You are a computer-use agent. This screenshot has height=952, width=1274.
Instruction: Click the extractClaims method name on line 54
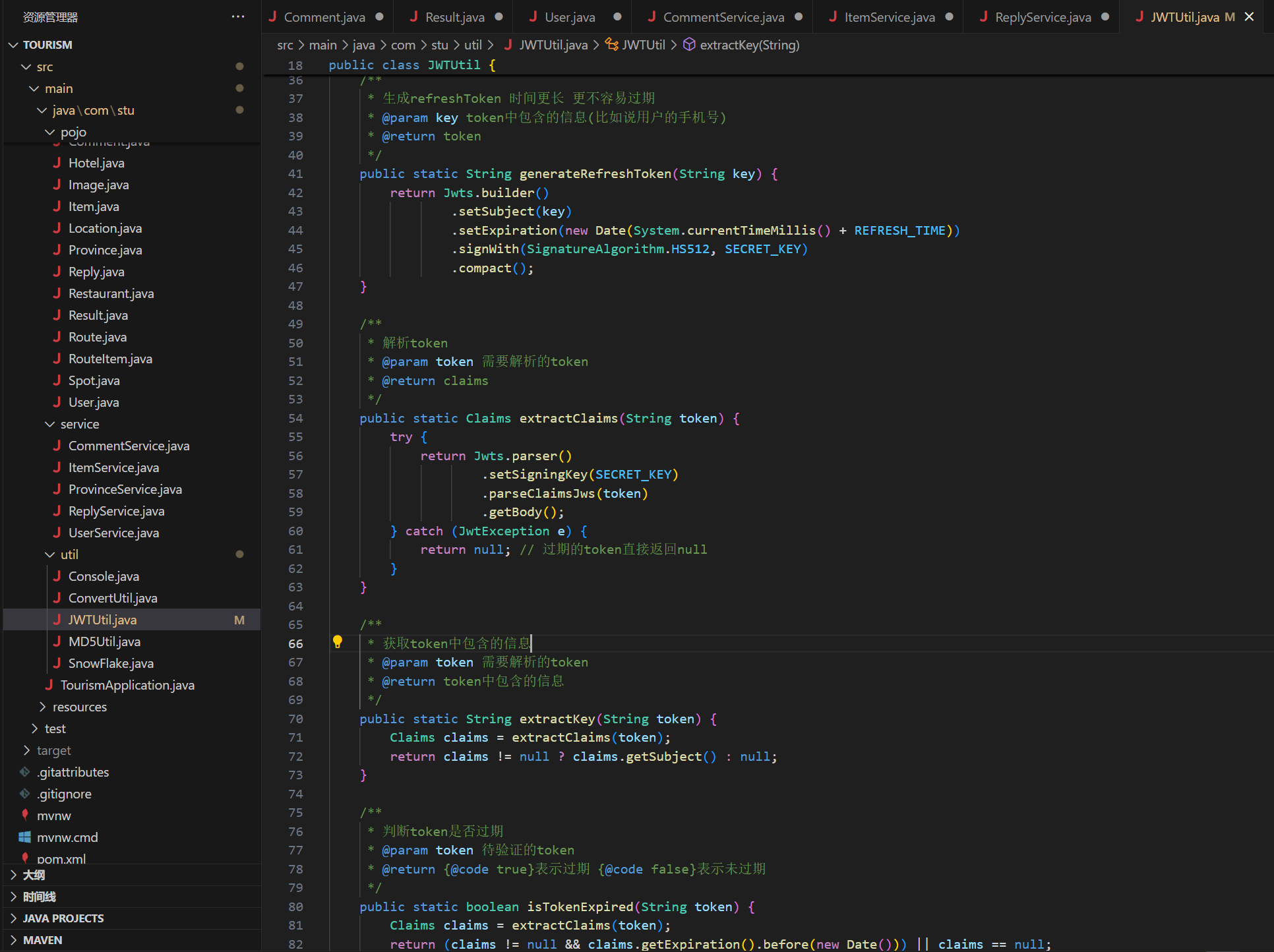(x=568, y=418)
